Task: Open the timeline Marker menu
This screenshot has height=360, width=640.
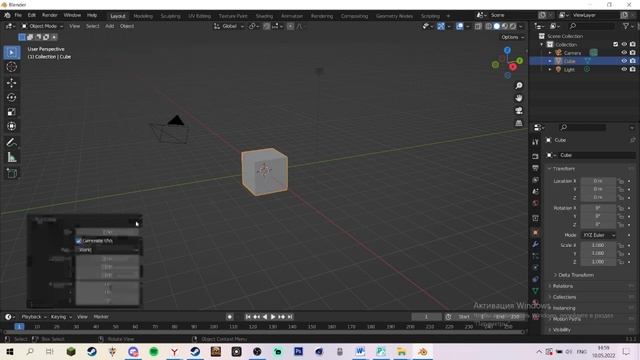Action: [x=101, y=317]
